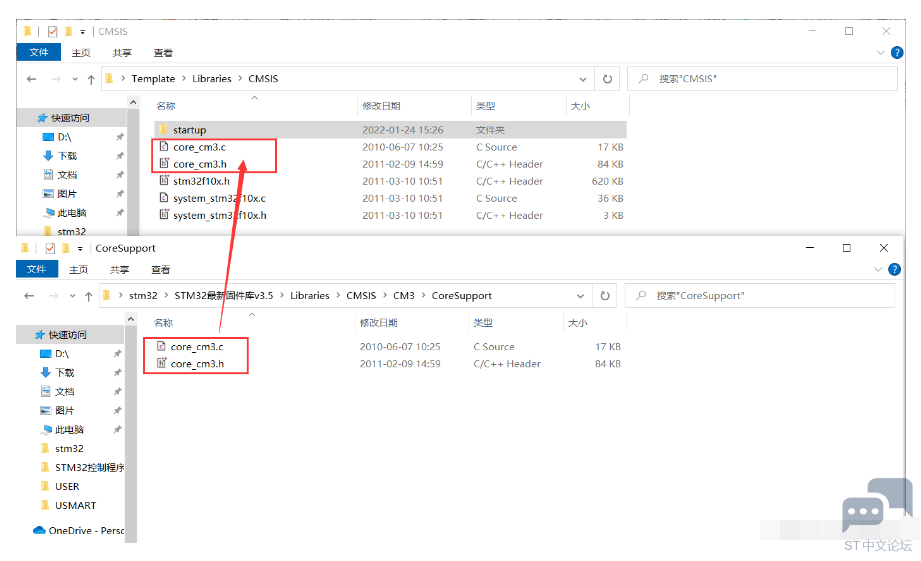Click back arrow in CoreSupport window
Image resolution: width=921 pixels, height=561 pixels.
pos(28,296)
